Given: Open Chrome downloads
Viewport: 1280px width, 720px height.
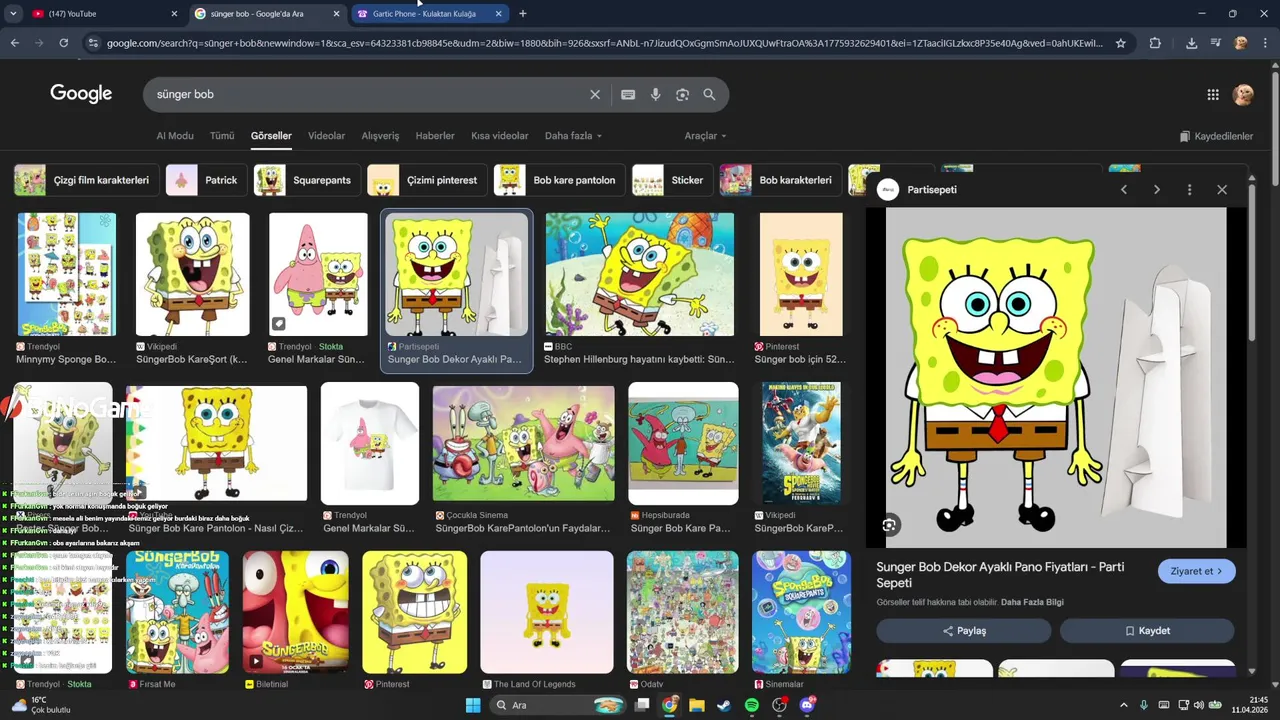Looking at the screenshot, I should coord(1191,43).
